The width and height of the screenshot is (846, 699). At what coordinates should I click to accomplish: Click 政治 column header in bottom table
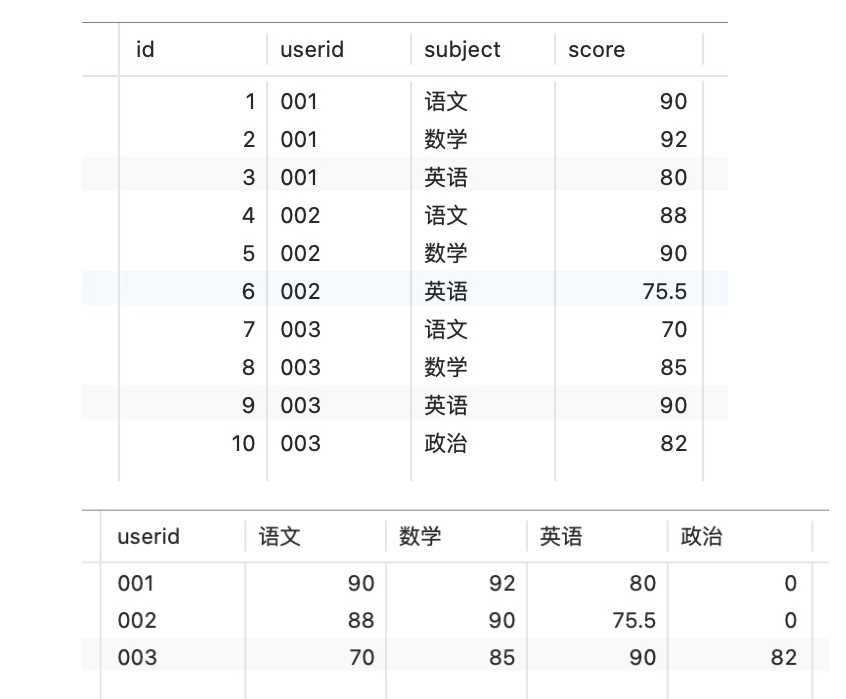pyautogui.click(x=701, y=537)
